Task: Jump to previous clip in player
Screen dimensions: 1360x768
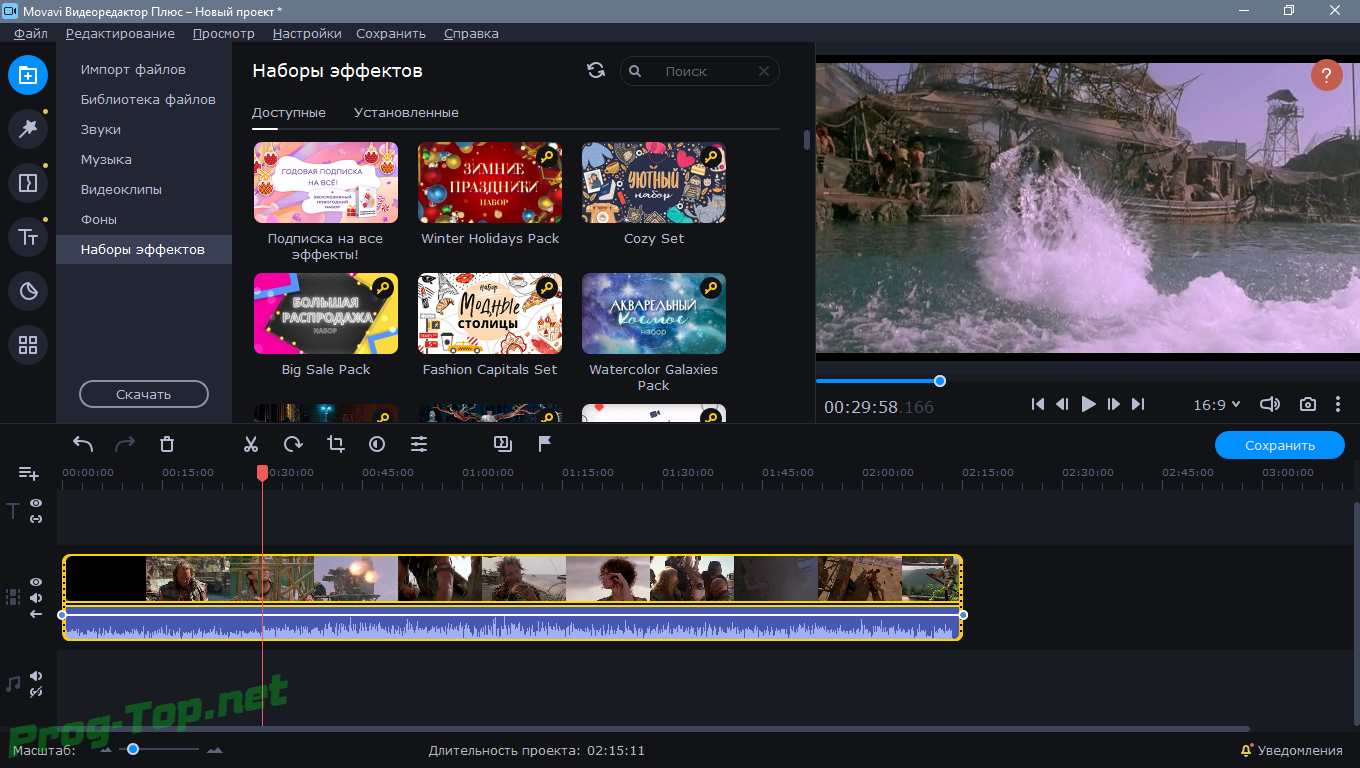Action: (x=1038, y=404)
